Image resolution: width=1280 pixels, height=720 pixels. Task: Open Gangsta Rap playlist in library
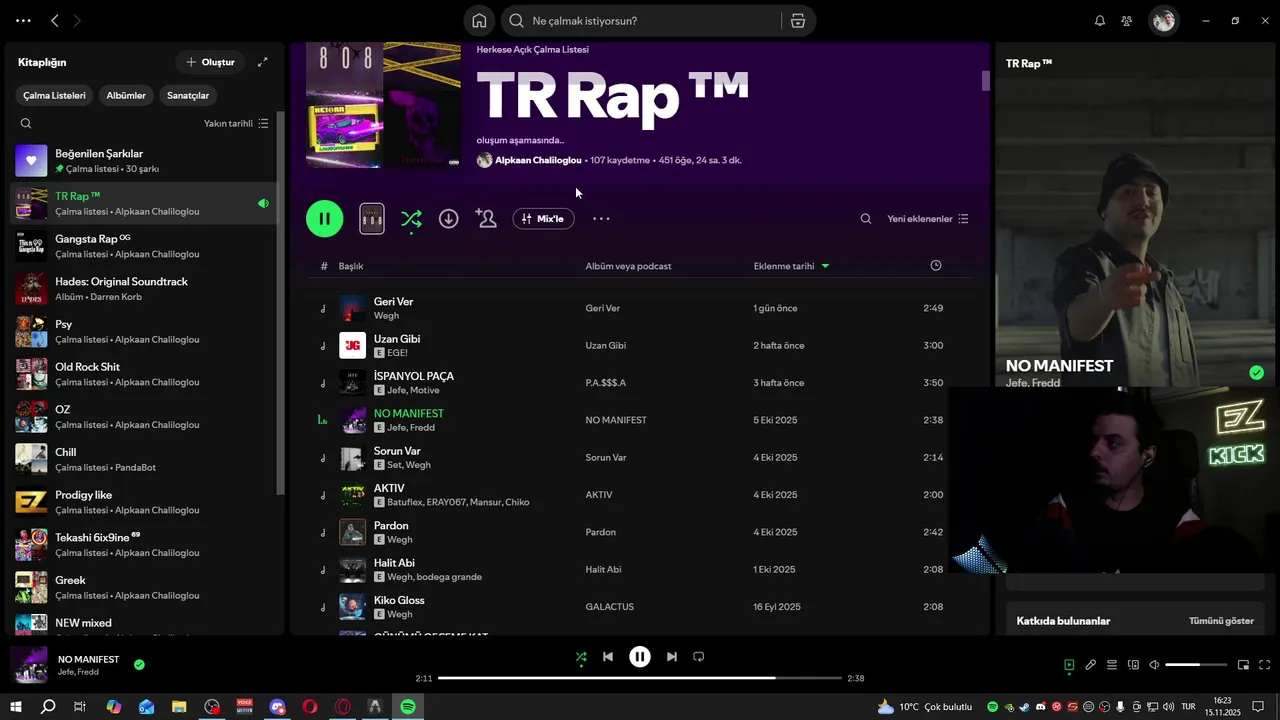pyautogui.click(x=145, y=246)
